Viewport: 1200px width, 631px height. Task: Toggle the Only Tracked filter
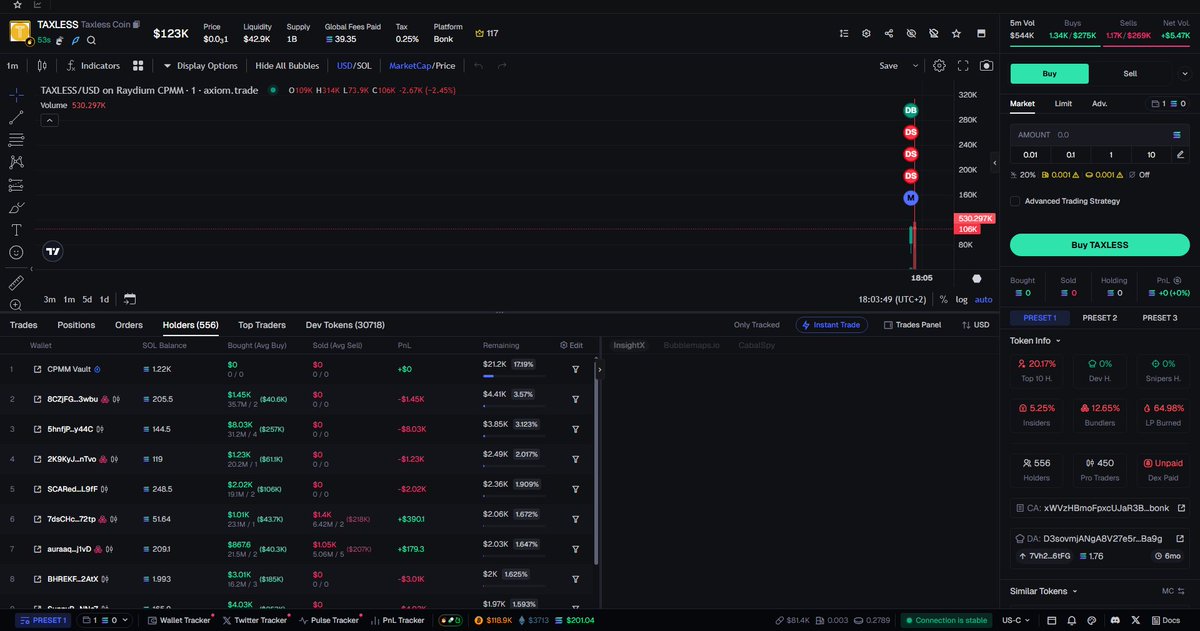tap(756, 325)
